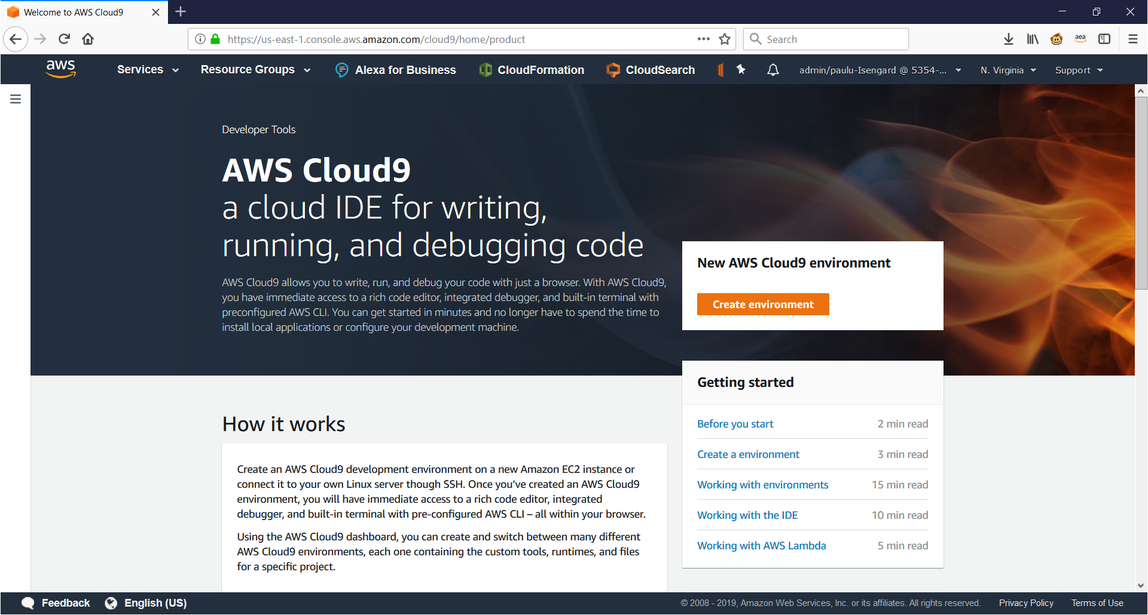Open the notifications bell

pyautogui.click(x=772, y=70)
